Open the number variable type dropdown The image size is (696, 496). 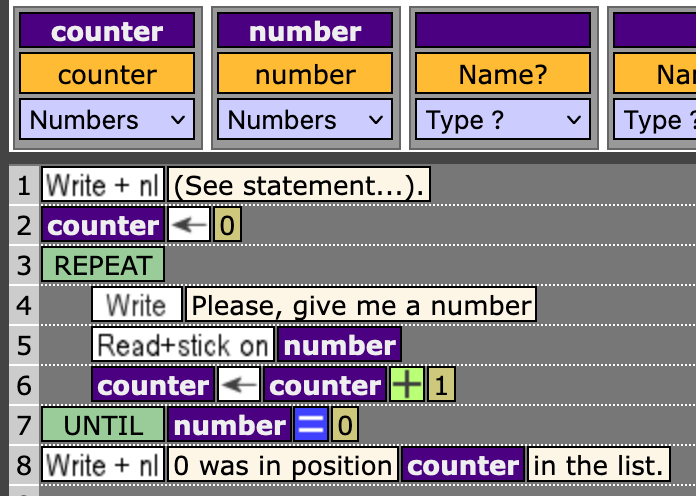click(305, 120)
